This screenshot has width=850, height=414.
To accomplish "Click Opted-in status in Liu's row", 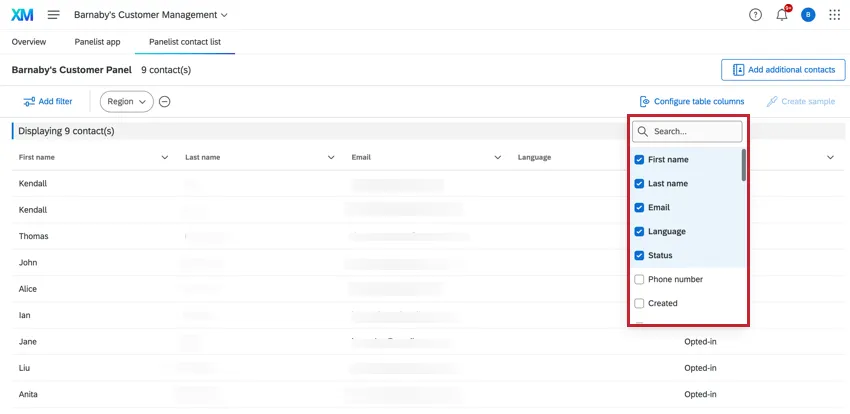I will tap(700, 368).
